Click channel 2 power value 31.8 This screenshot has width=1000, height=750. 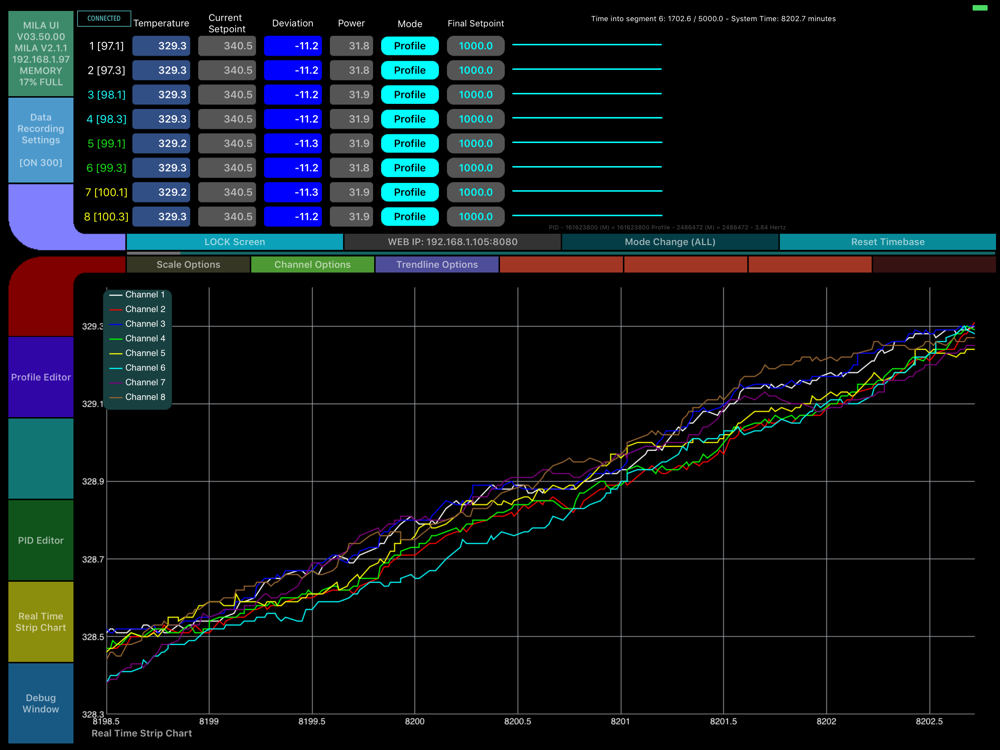tap(351, 70)
